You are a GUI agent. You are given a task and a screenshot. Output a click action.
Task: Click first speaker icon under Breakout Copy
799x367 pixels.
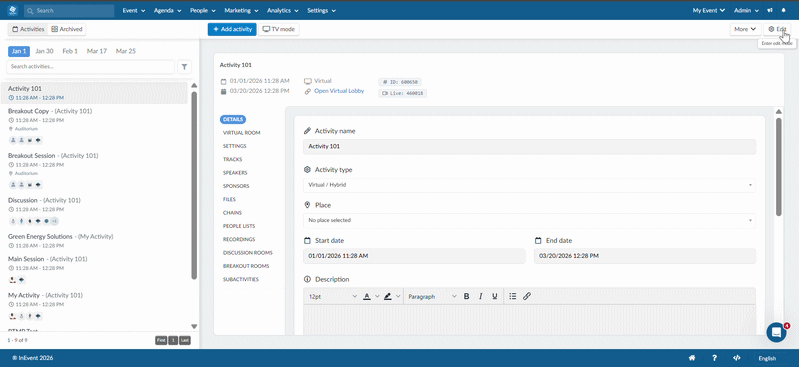(13, 140)
